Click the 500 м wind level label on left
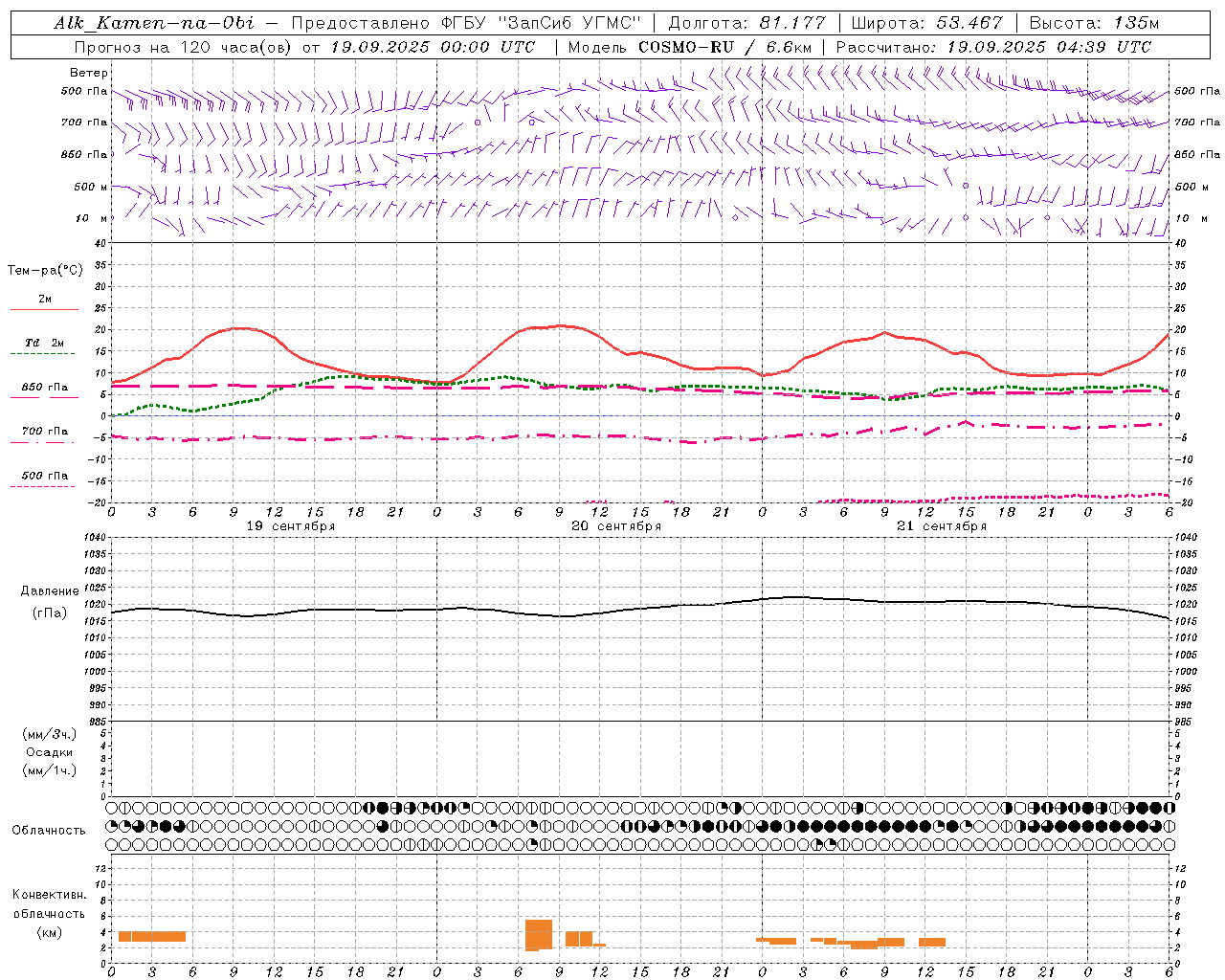This screenshot has height=980, width=1225. pyautogui.click(x=91, y=187)
